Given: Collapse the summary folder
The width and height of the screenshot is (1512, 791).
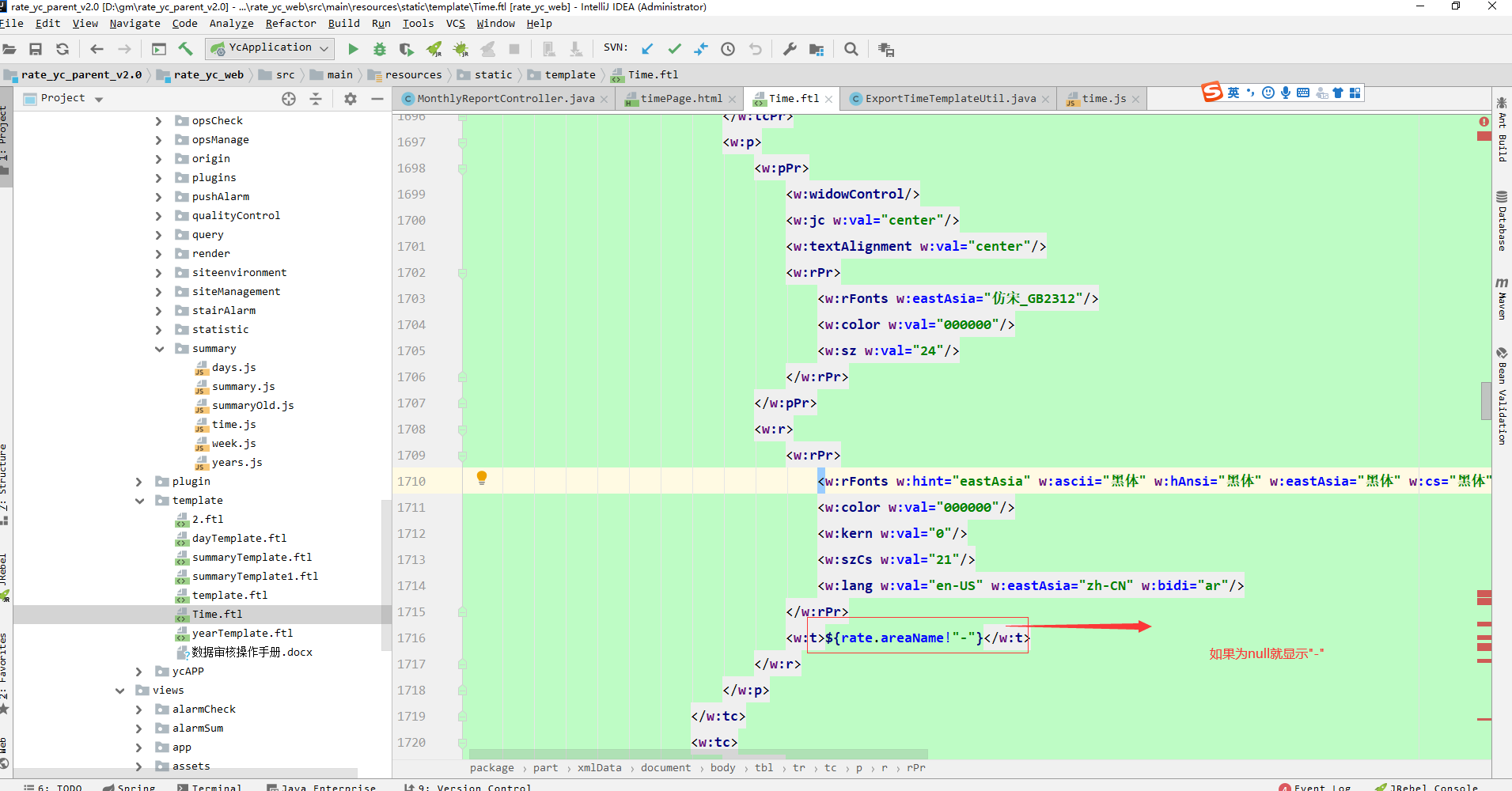Looking at the screenshot, I should (158, 349).
